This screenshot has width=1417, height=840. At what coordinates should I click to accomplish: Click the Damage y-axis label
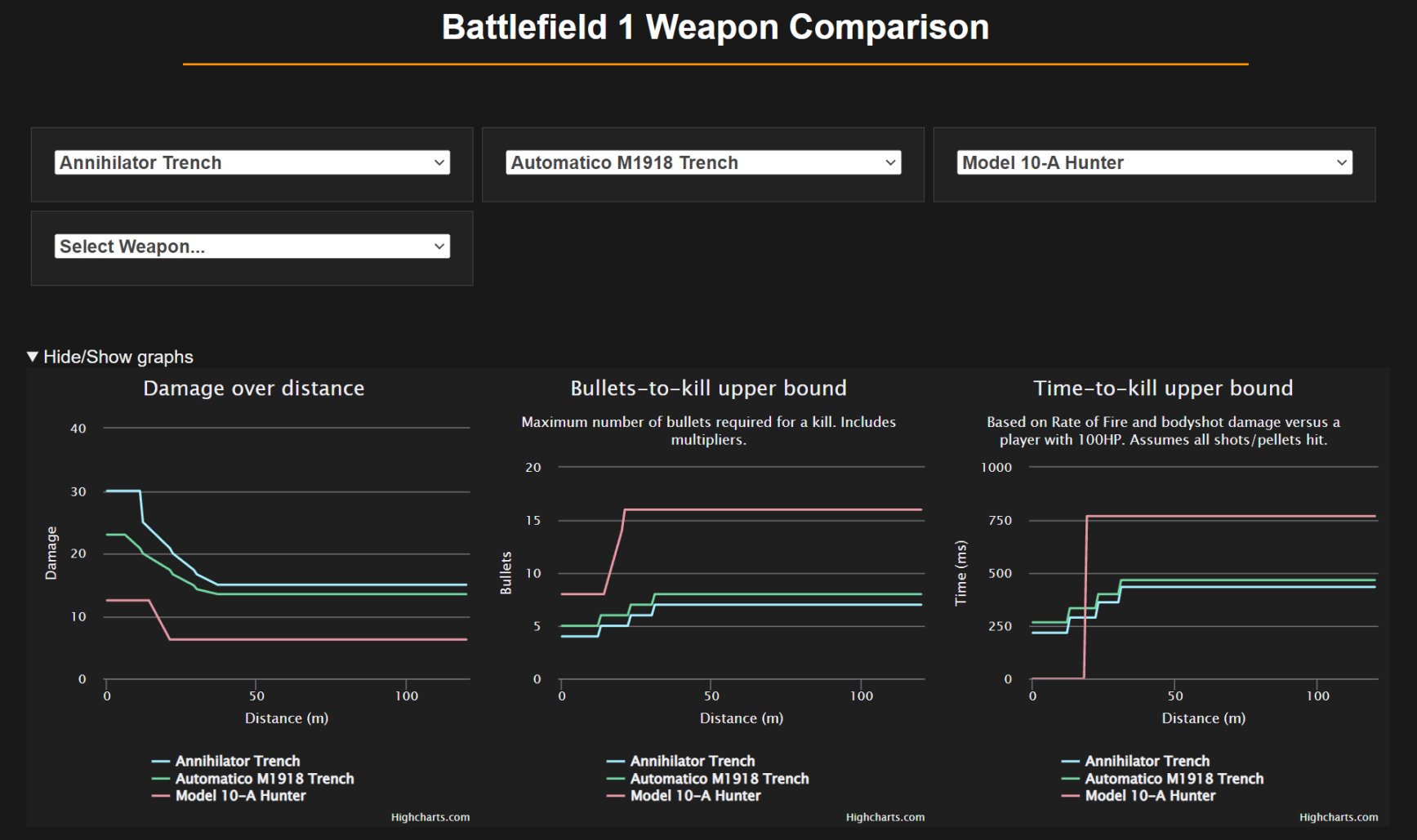click(51, 553)
